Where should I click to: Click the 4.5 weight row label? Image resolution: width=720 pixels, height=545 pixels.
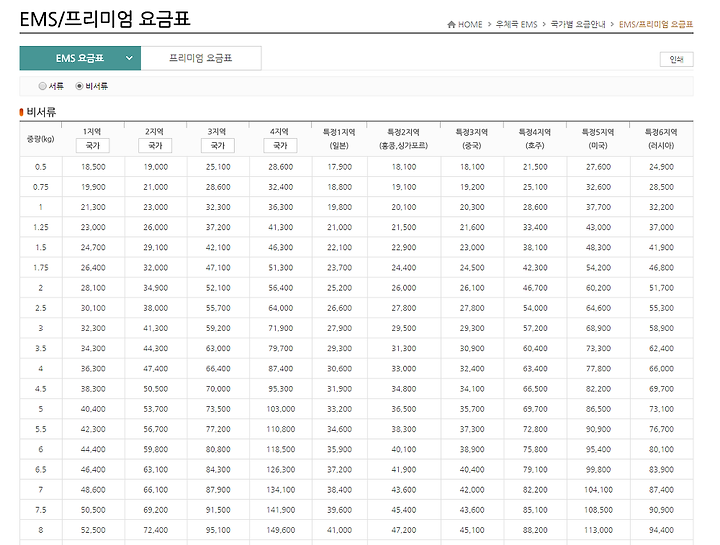pos(41,389)
